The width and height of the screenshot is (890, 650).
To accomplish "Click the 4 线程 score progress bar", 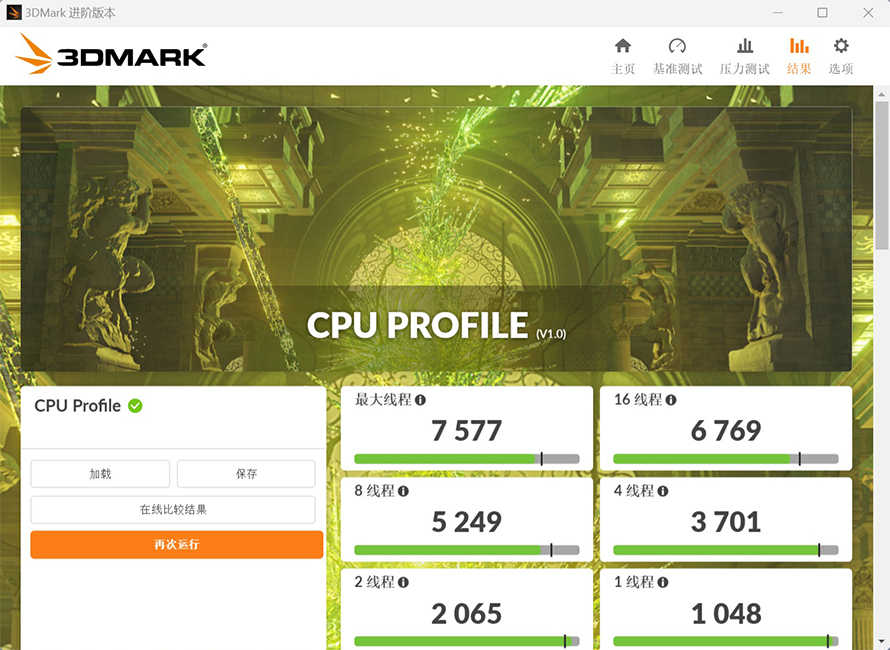I will [x=725, y=550].
